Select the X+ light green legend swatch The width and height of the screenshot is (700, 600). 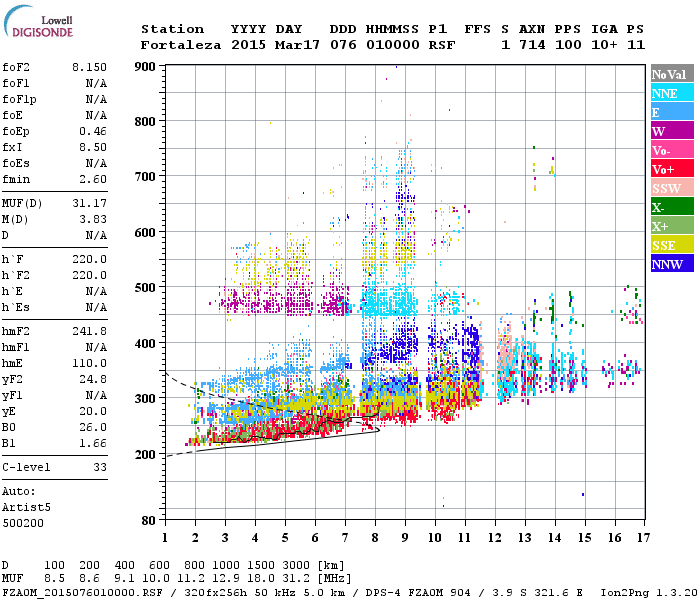[672, 225]
